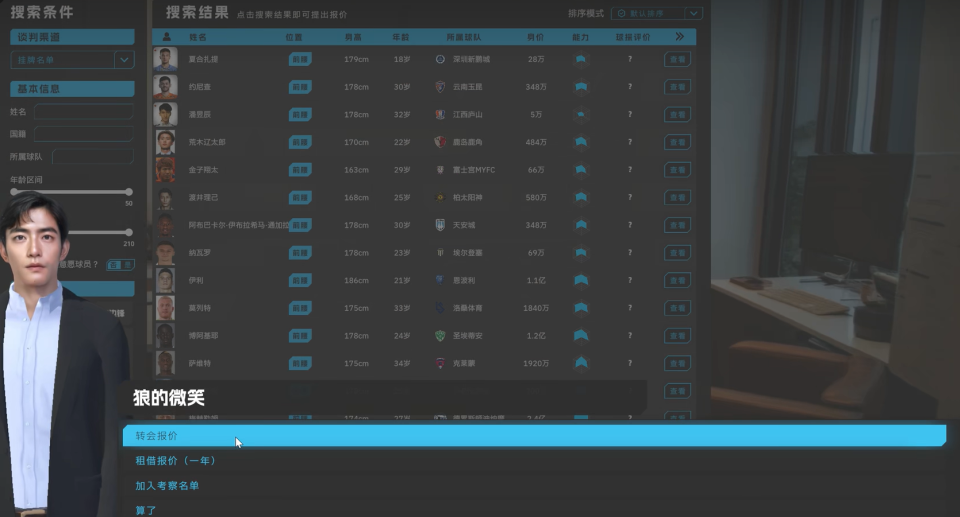Sort by 年龄 column header
This screenshot has width=960, height=517.
click(x=400, y=37)
